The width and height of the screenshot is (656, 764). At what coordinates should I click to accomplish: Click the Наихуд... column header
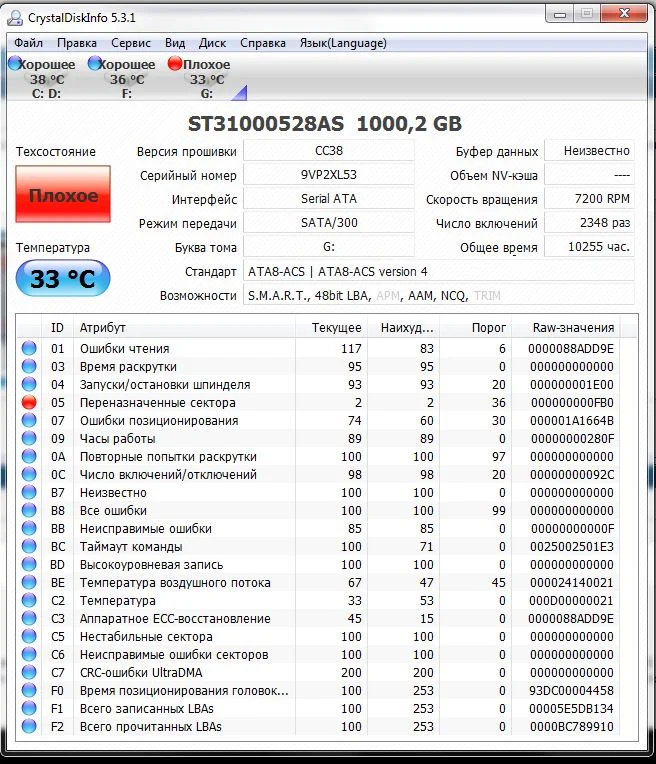click(x=404, y=327)
